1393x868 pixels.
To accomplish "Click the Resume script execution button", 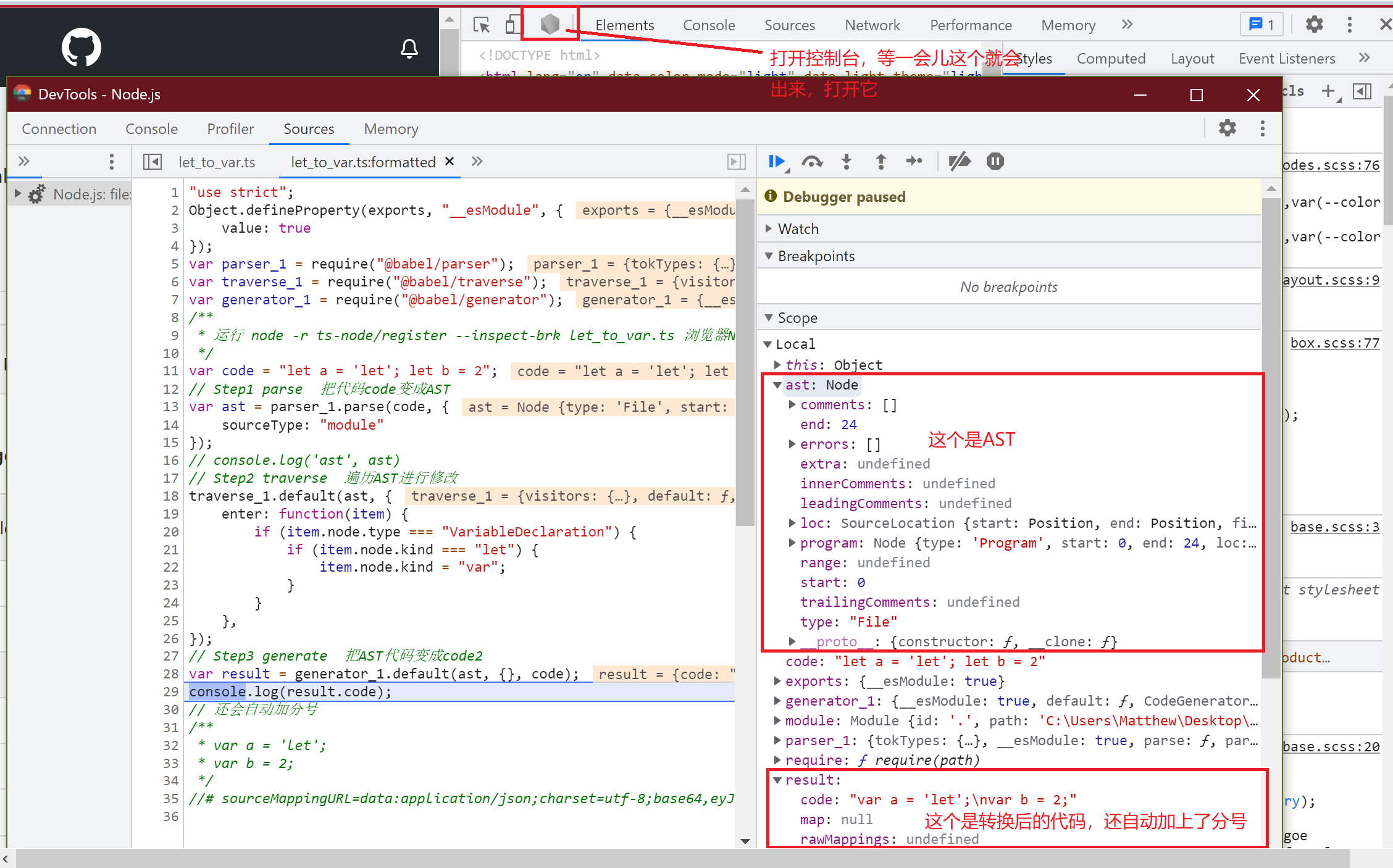I will click(778, 163).
